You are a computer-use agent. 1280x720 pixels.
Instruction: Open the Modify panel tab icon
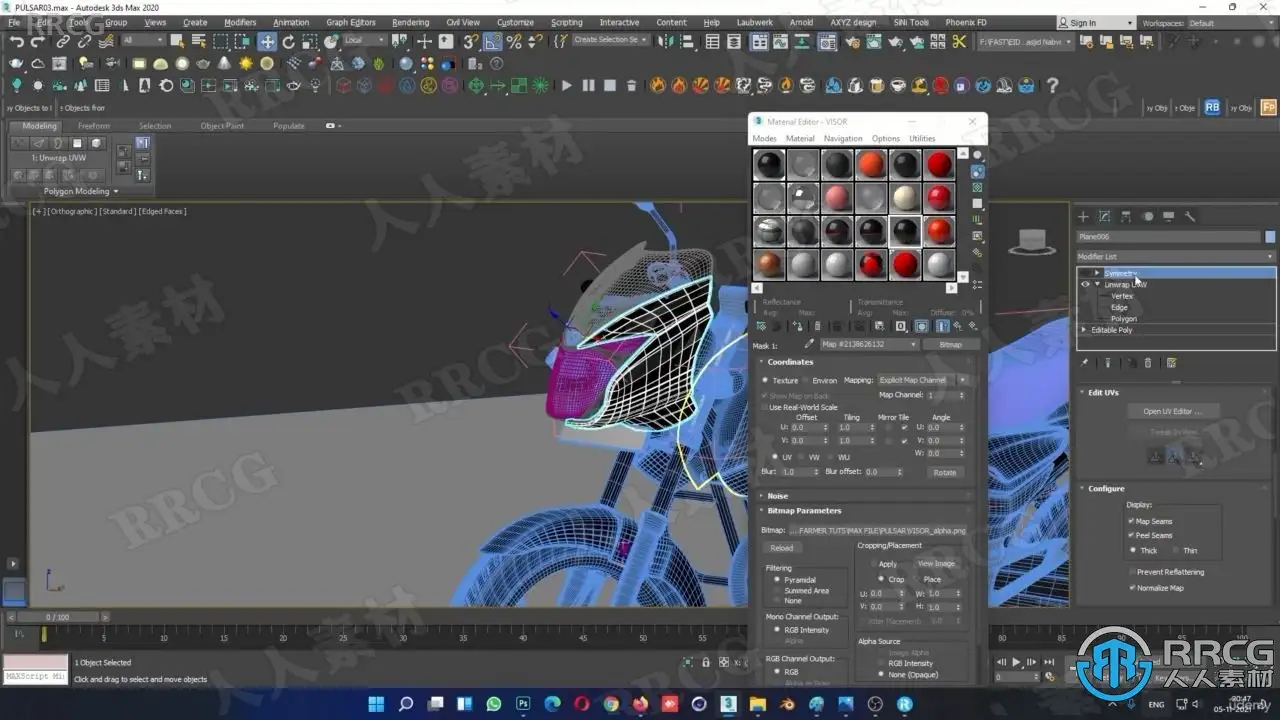point(1104,216)
